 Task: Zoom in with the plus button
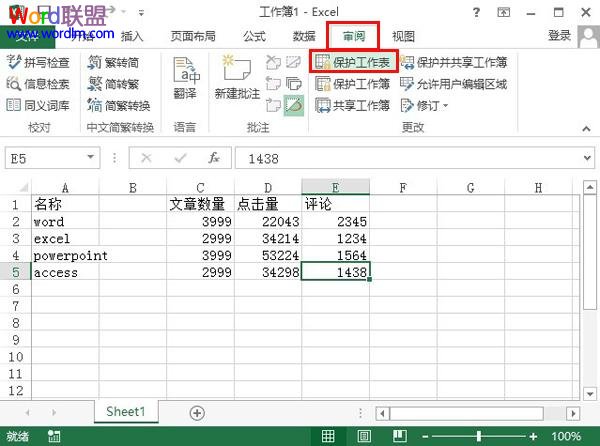point(533,436)
